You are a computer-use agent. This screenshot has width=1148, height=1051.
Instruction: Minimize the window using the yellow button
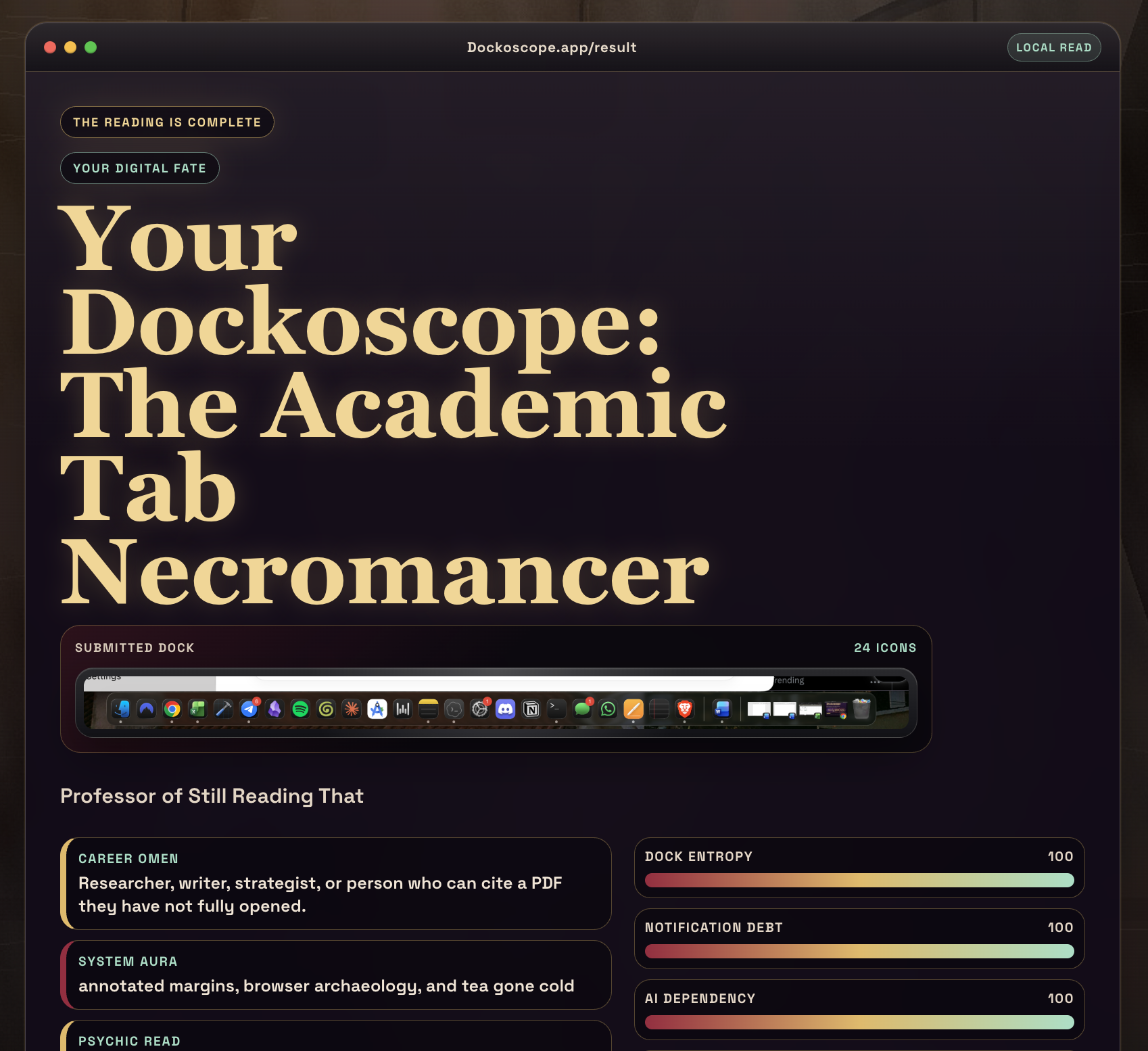pos(70,47)
